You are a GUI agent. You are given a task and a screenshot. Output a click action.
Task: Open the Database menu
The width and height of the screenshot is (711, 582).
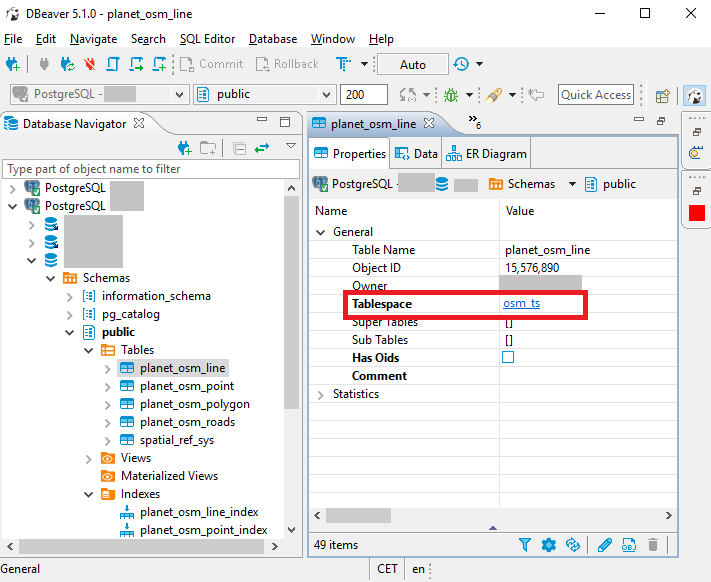[273, 39]
